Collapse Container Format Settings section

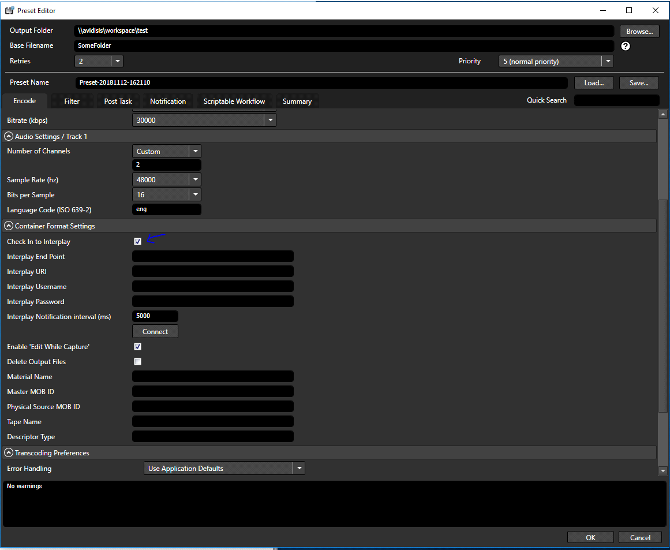[9, 226]
